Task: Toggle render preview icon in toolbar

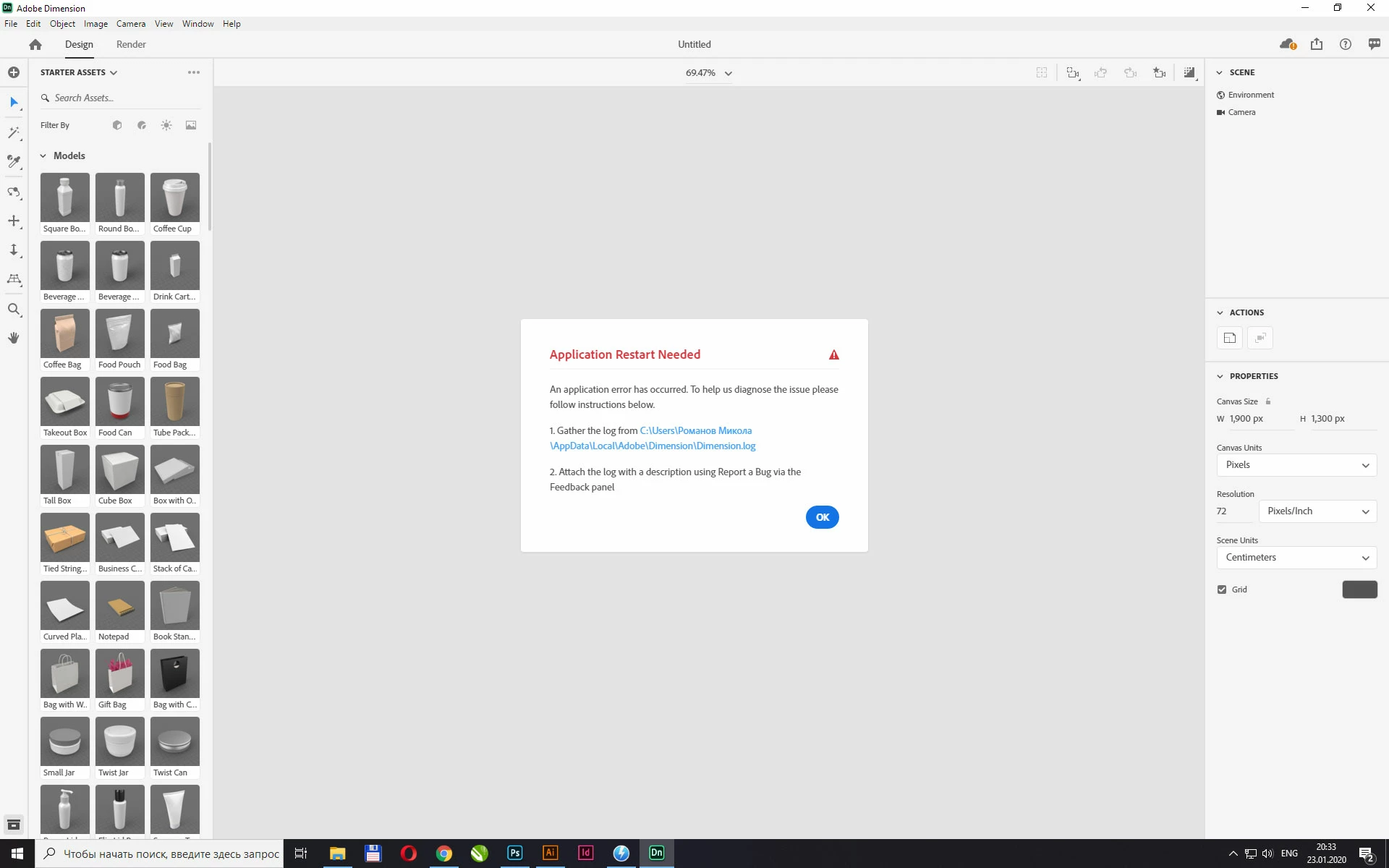Action: [x=1189, y=72]
